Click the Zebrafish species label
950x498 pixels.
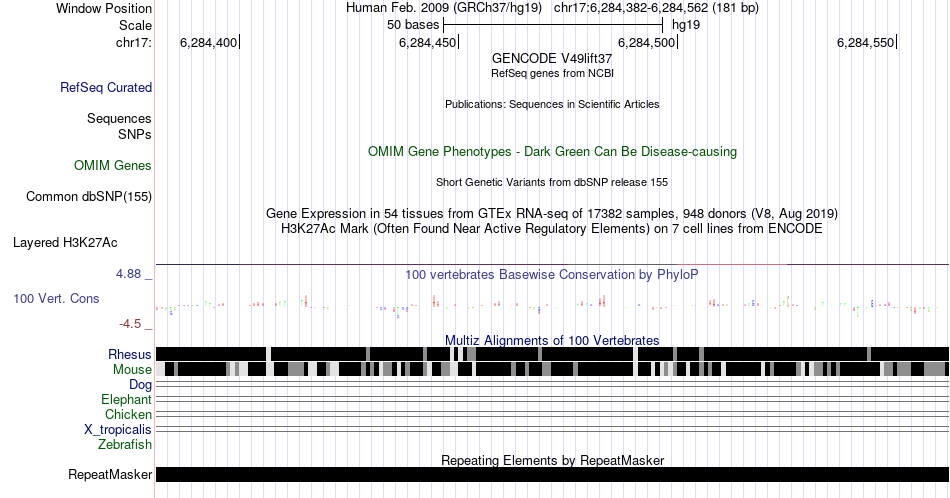124,444
